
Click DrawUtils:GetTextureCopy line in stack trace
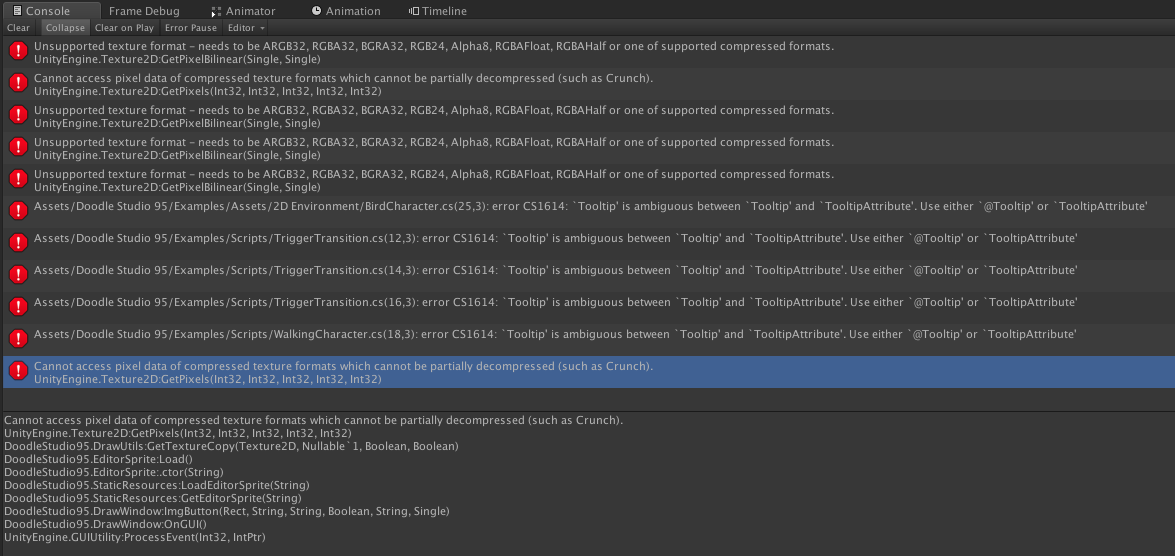[x=231, y=446]
